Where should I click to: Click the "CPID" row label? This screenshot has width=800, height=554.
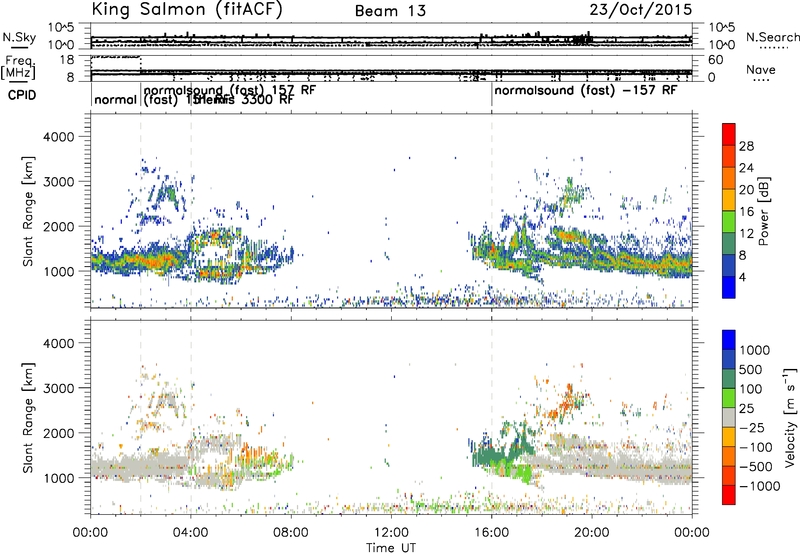tap(22, 95)
